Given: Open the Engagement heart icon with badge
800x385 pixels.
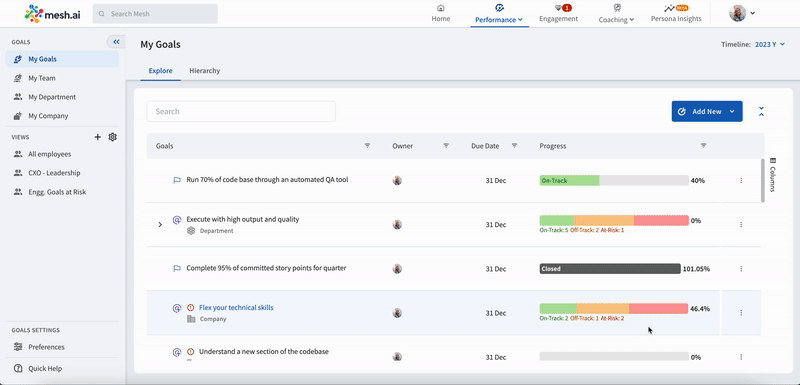Looking at the screenshot, I should click(x=558, y=8).
